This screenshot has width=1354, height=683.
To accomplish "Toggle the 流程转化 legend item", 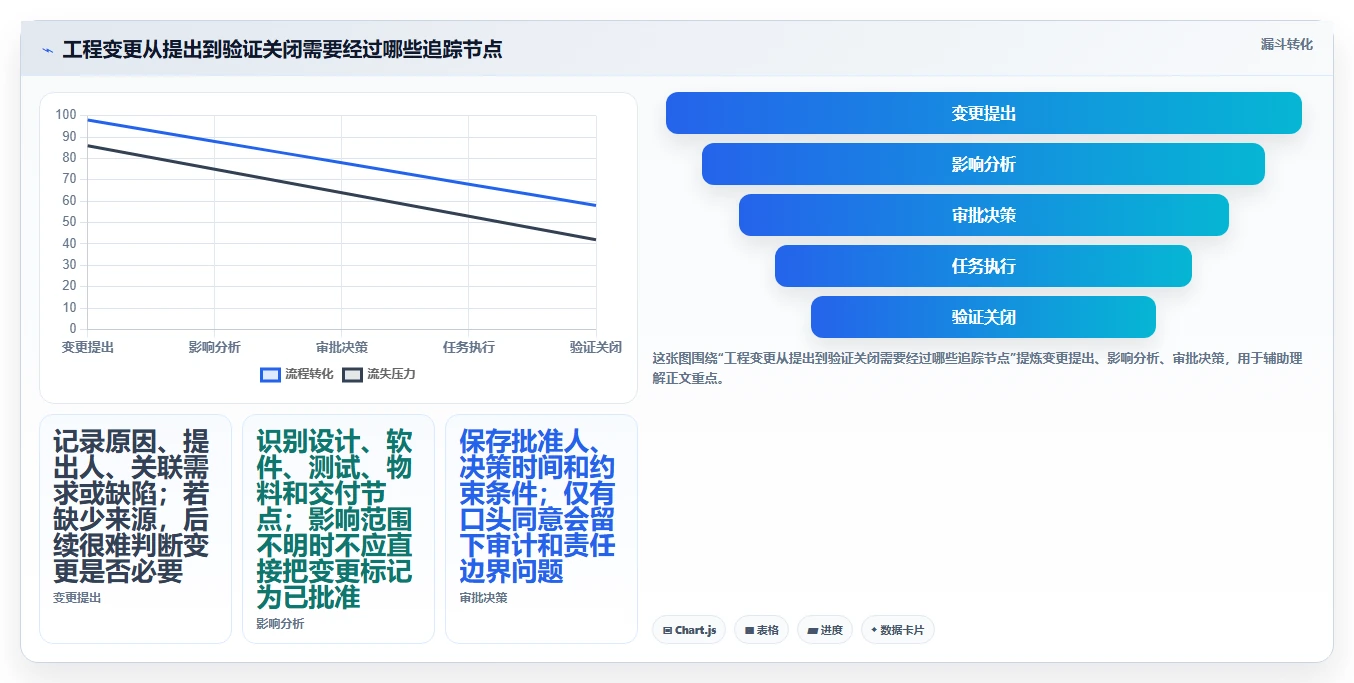I will pyautogui.click(x=297, y=374).
